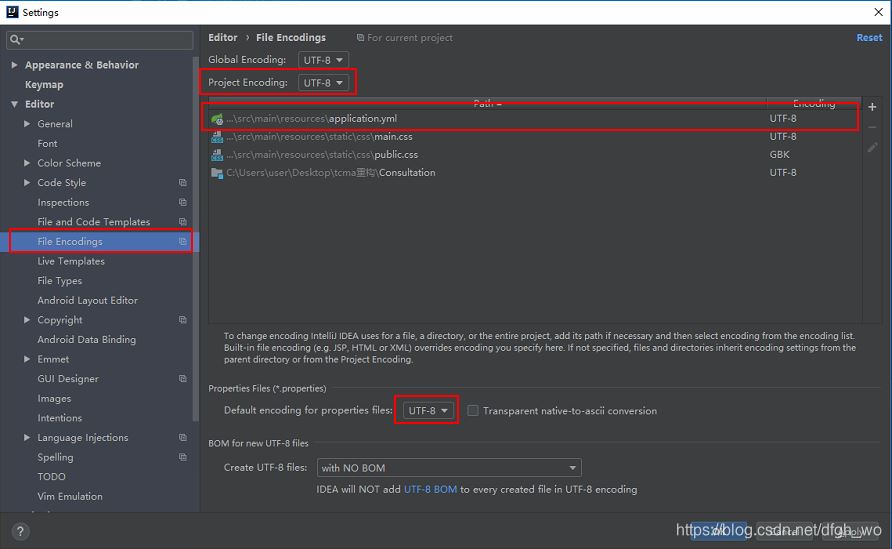
Task: Expand the Copyright node
Action: (27, 320)
